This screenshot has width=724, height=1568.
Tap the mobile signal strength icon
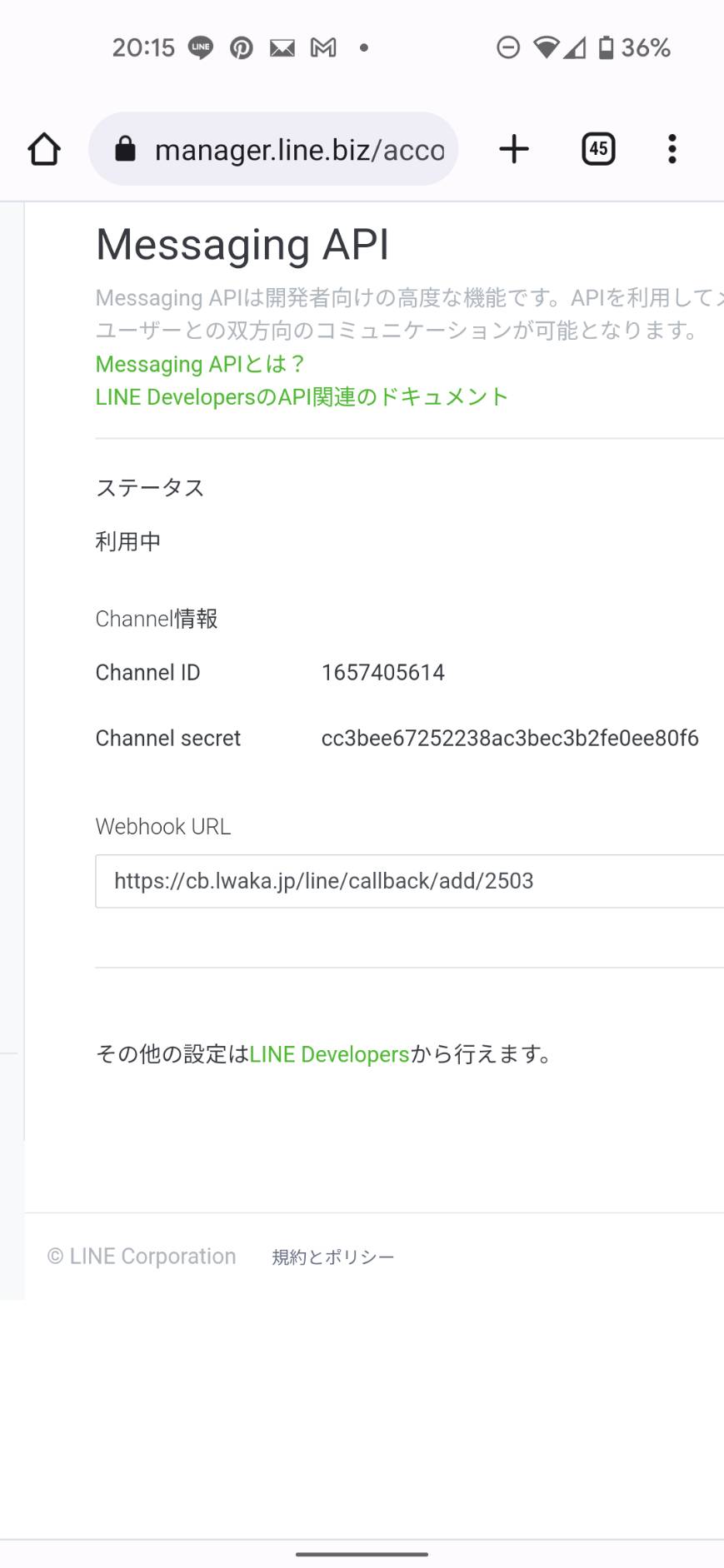pos(575,48)
